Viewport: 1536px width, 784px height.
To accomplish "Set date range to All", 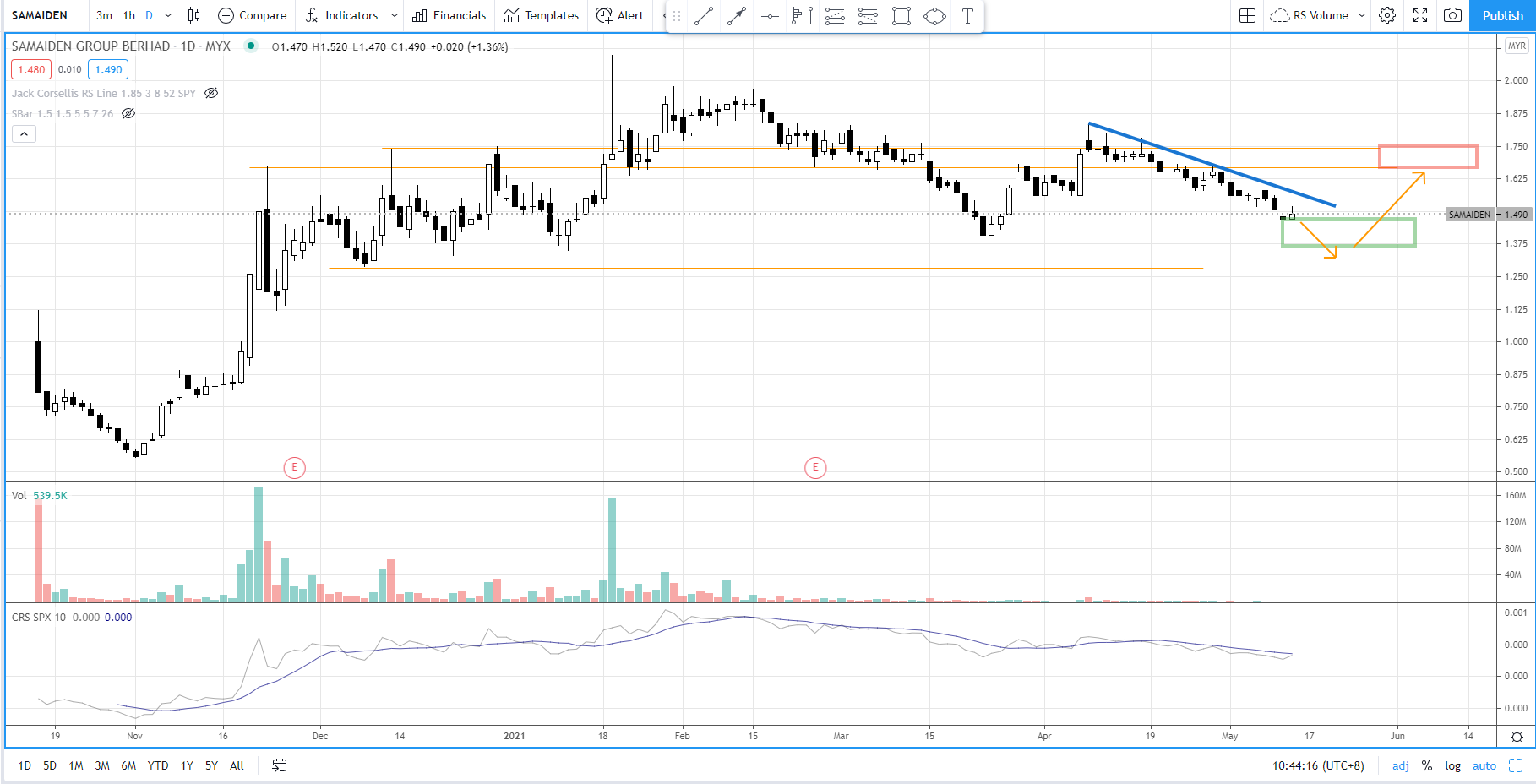I will click(x=237, y=765).
